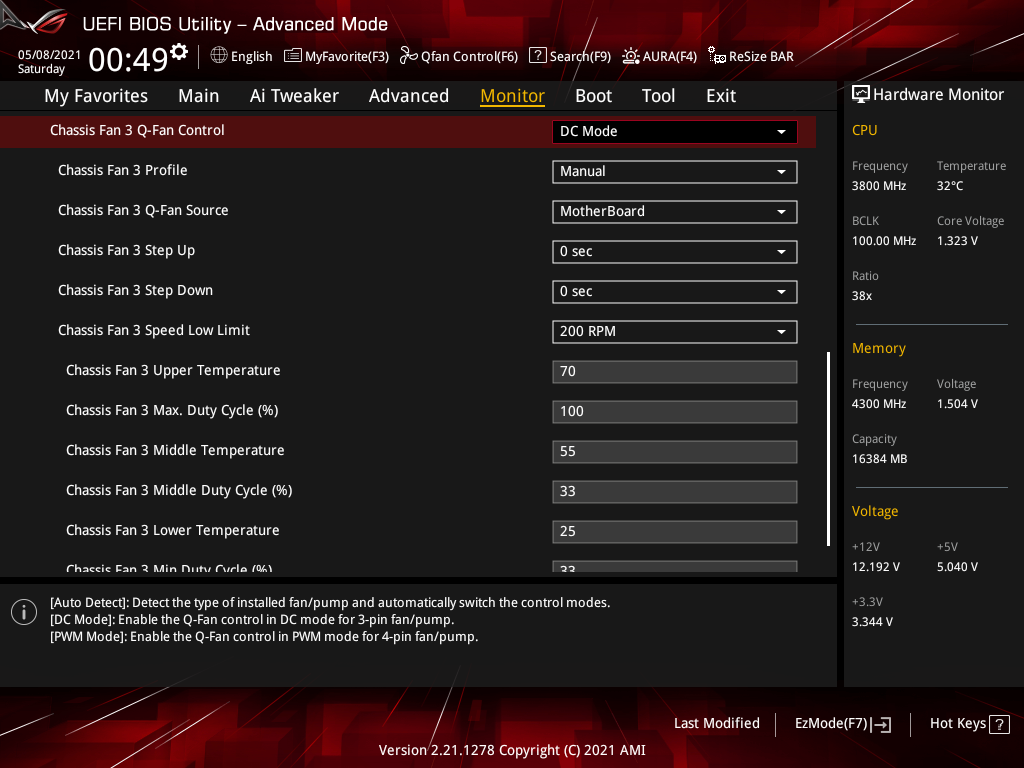Edit the Middle Duty Cycle field
The image size is (1024, 768).
tap(675, 492)
